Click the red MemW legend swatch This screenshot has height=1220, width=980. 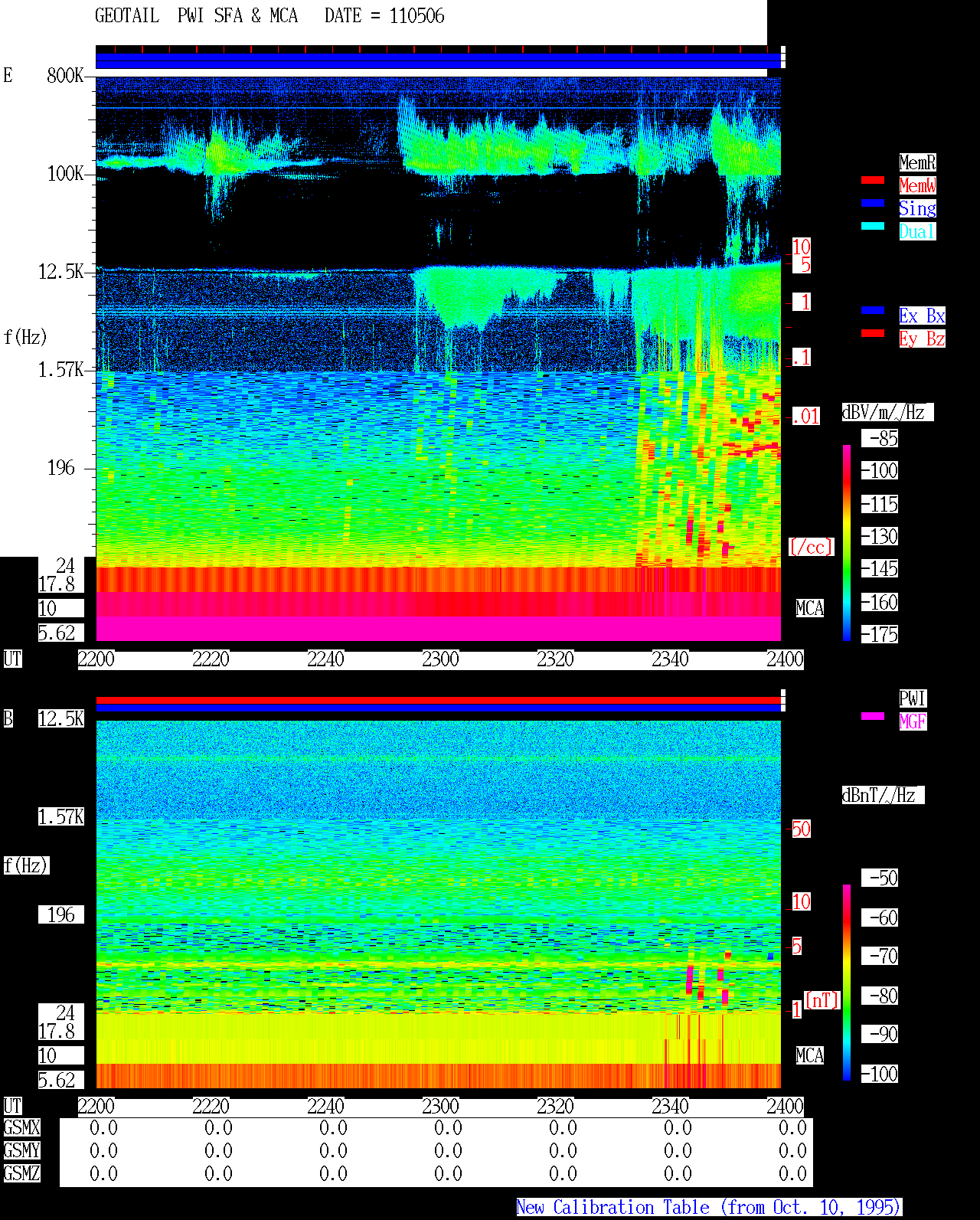point(873,180)
